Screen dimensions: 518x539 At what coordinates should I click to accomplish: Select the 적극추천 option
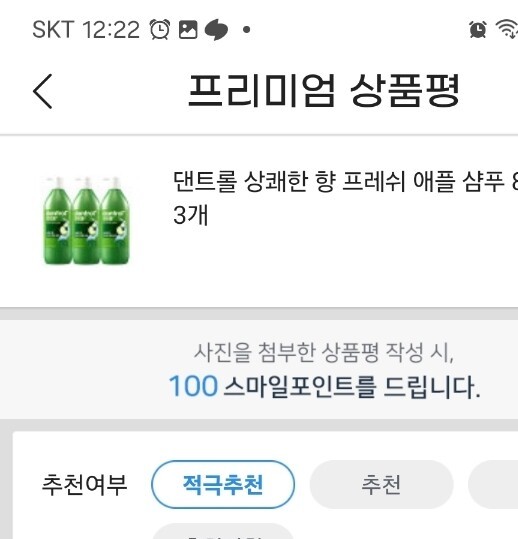(x=223, y=484)
